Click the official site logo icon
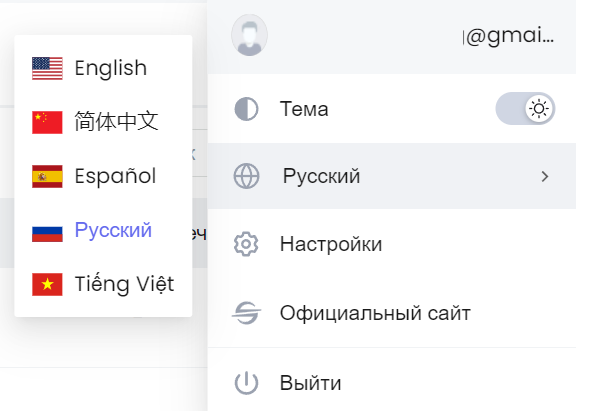Screen dimensions: 600x411 click(246, 313)
